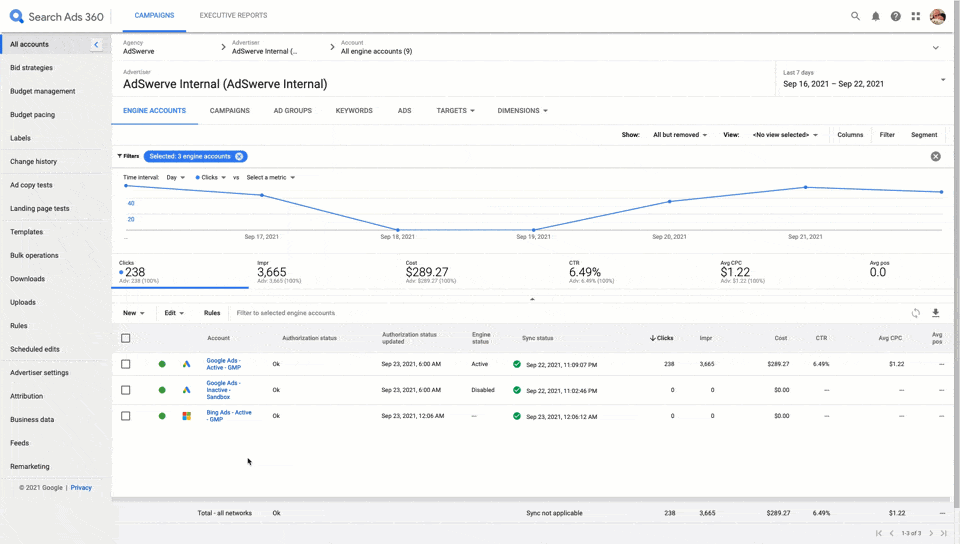Open Change history in the sidebar
Screen dimensions: 960x544
[34, 162]
